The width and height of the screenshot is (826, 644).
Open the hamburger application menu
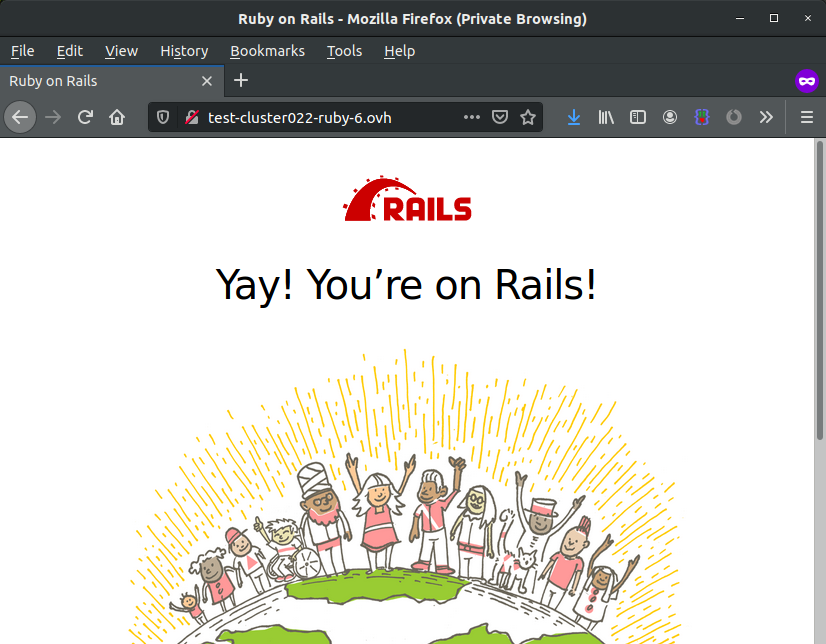806,117
